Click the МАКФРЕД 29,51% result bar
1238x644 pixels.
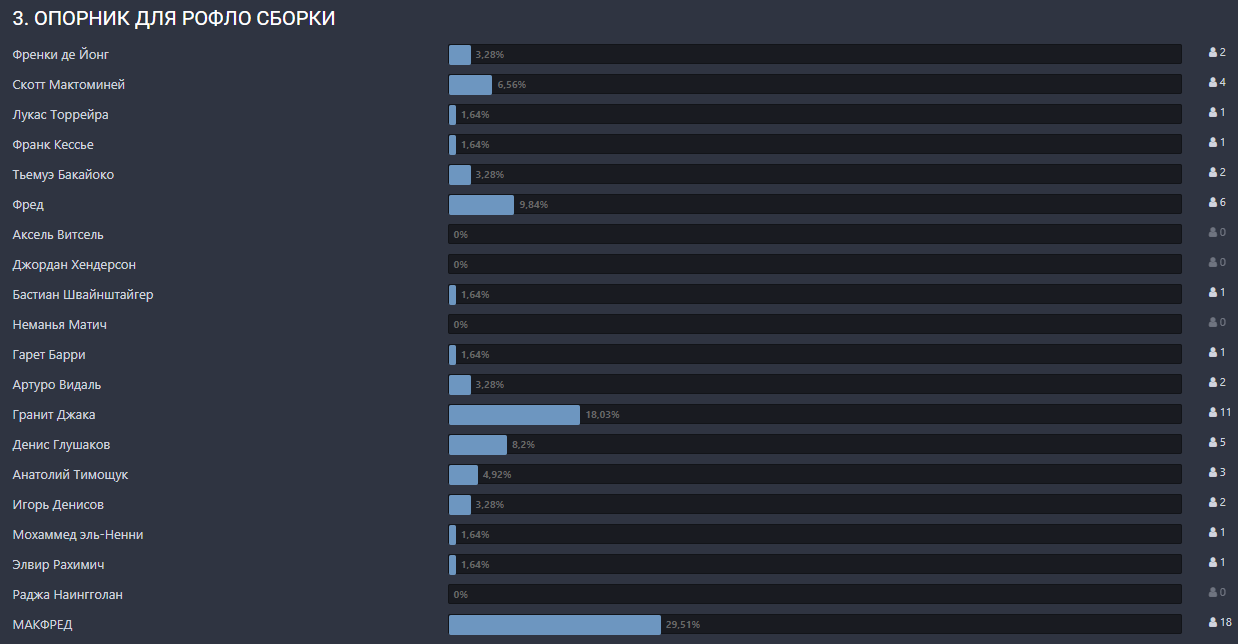tap(555, 625)
